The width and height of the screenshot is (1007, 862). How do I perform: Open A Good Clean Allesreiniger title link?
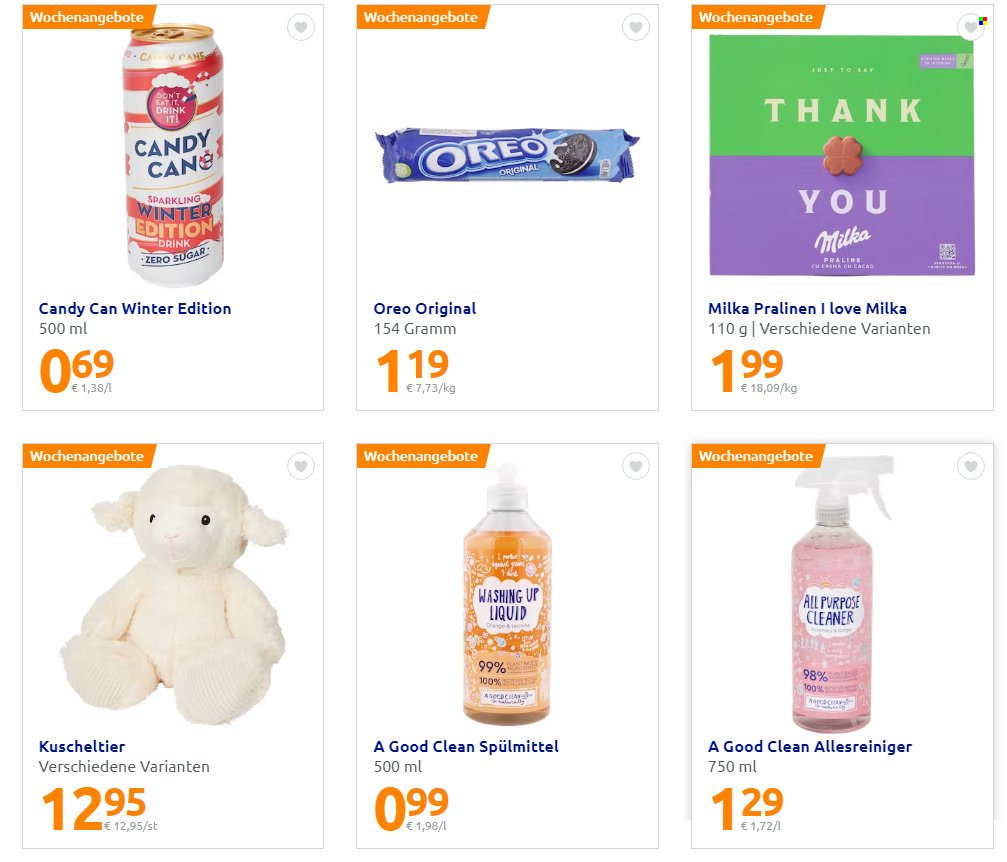[810, 746]
